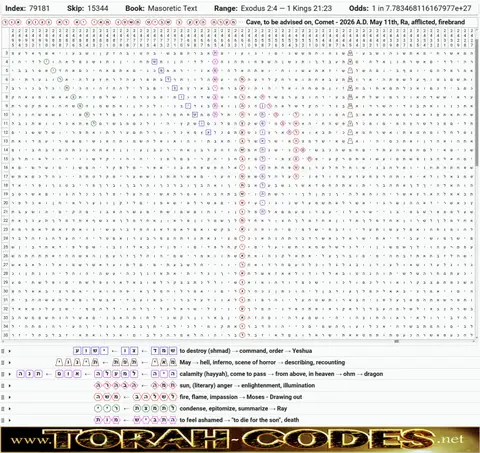Expand the 'to feel ashamed' term row

tap(10, 420)
